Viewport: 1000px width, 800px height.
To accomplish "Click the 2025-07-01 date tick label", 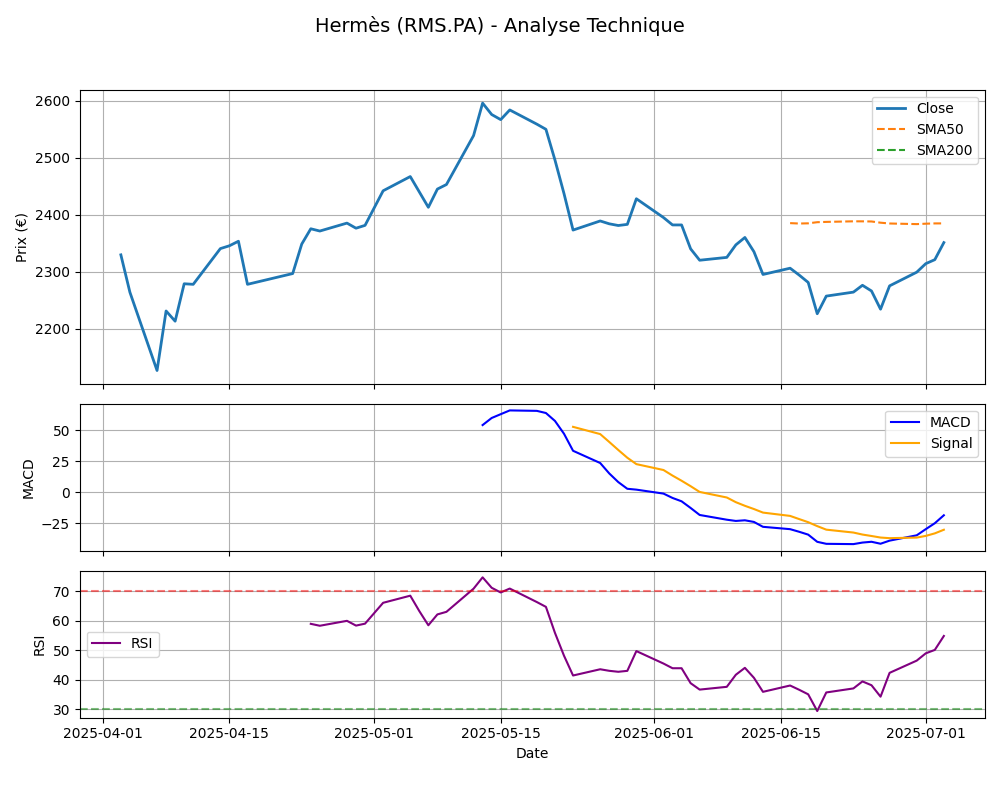I will click(926, 733).
